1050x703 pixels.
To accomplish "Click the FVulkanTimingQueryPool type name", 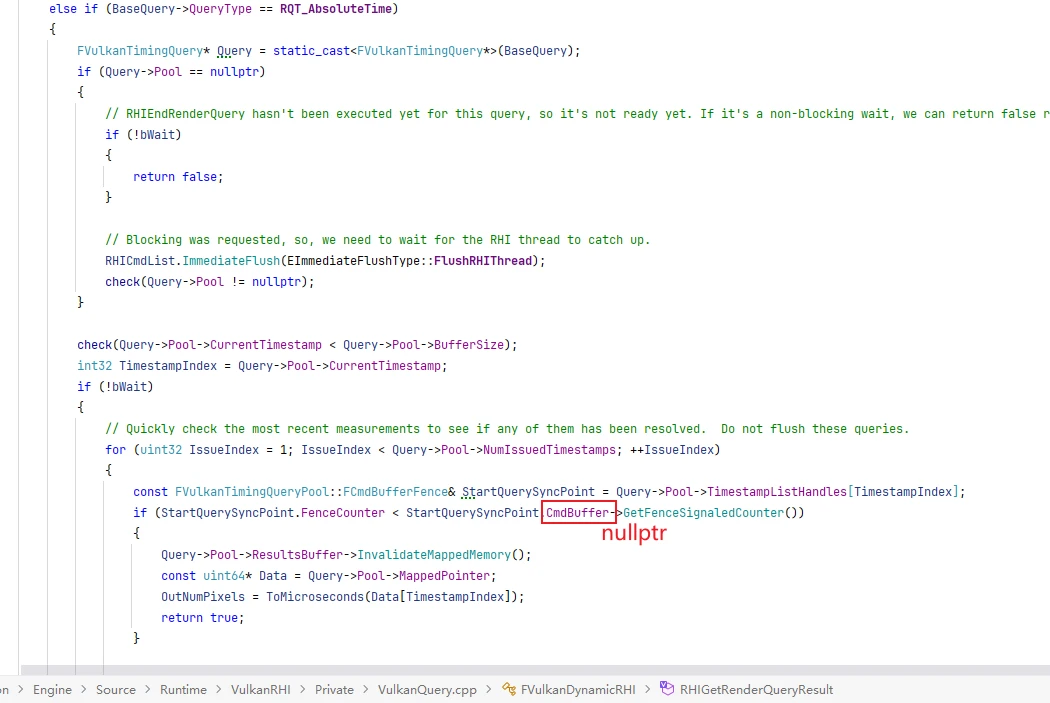I will click(252, 492).
